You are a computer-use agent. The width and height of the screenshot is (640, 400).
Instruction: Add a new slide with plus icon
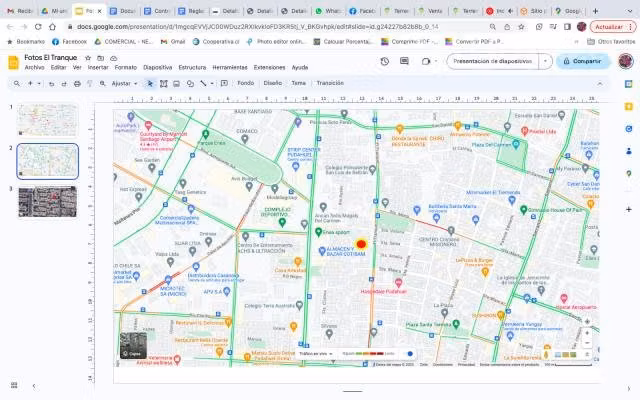(30, 83)
